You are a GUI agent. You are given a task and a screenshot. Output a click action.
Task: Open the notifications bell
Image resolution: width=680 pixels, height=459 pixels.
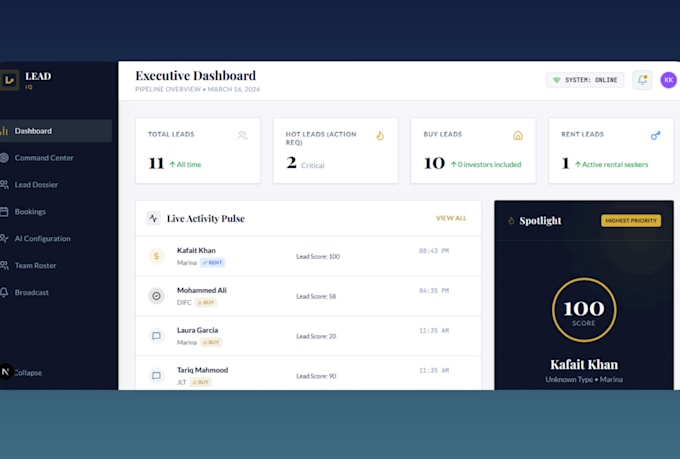[642, 80]
